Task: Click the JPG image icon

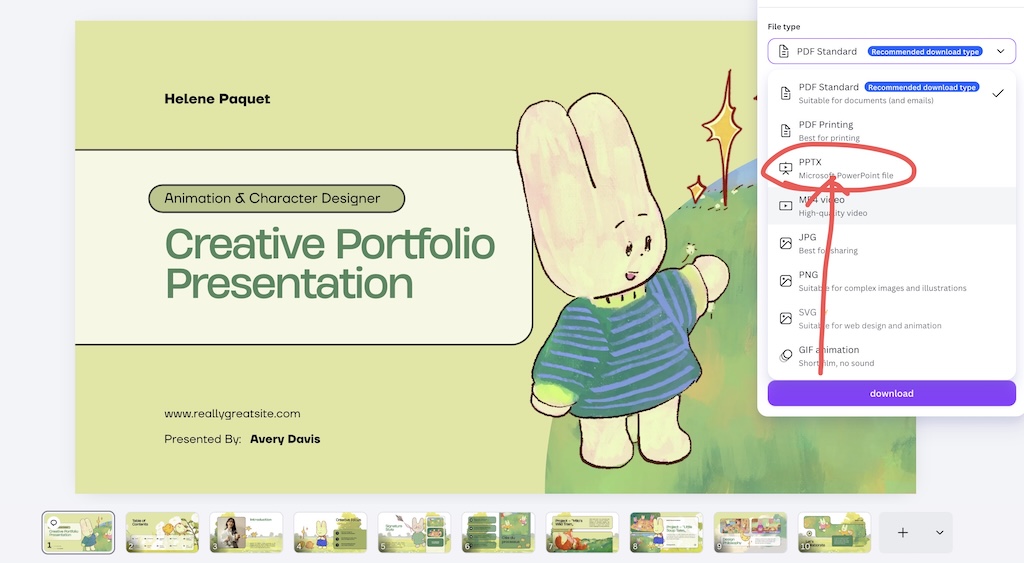Action: pos(786,244)
